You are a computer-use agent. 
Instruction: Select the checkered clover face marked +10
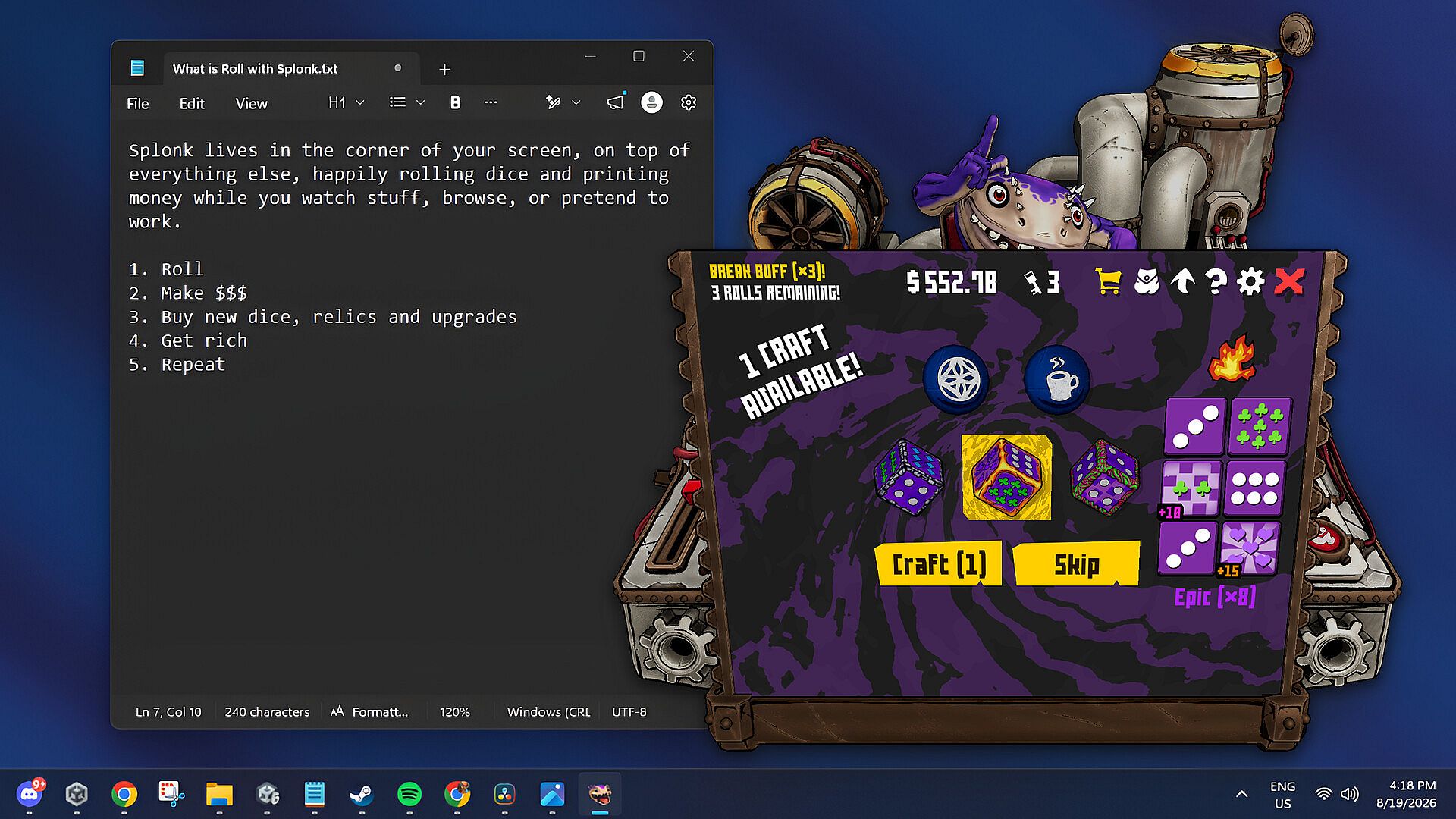point(1191,489)
